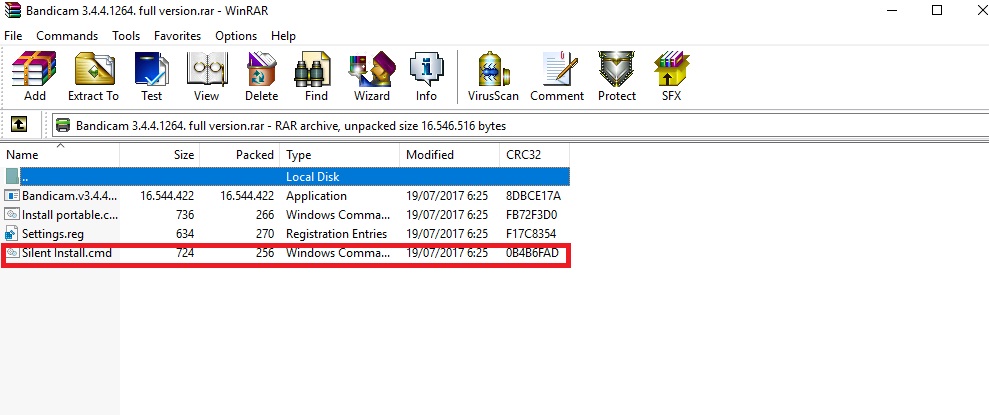
Task: Click CRC value 8DBCE17A
Action: pos(533,196)
